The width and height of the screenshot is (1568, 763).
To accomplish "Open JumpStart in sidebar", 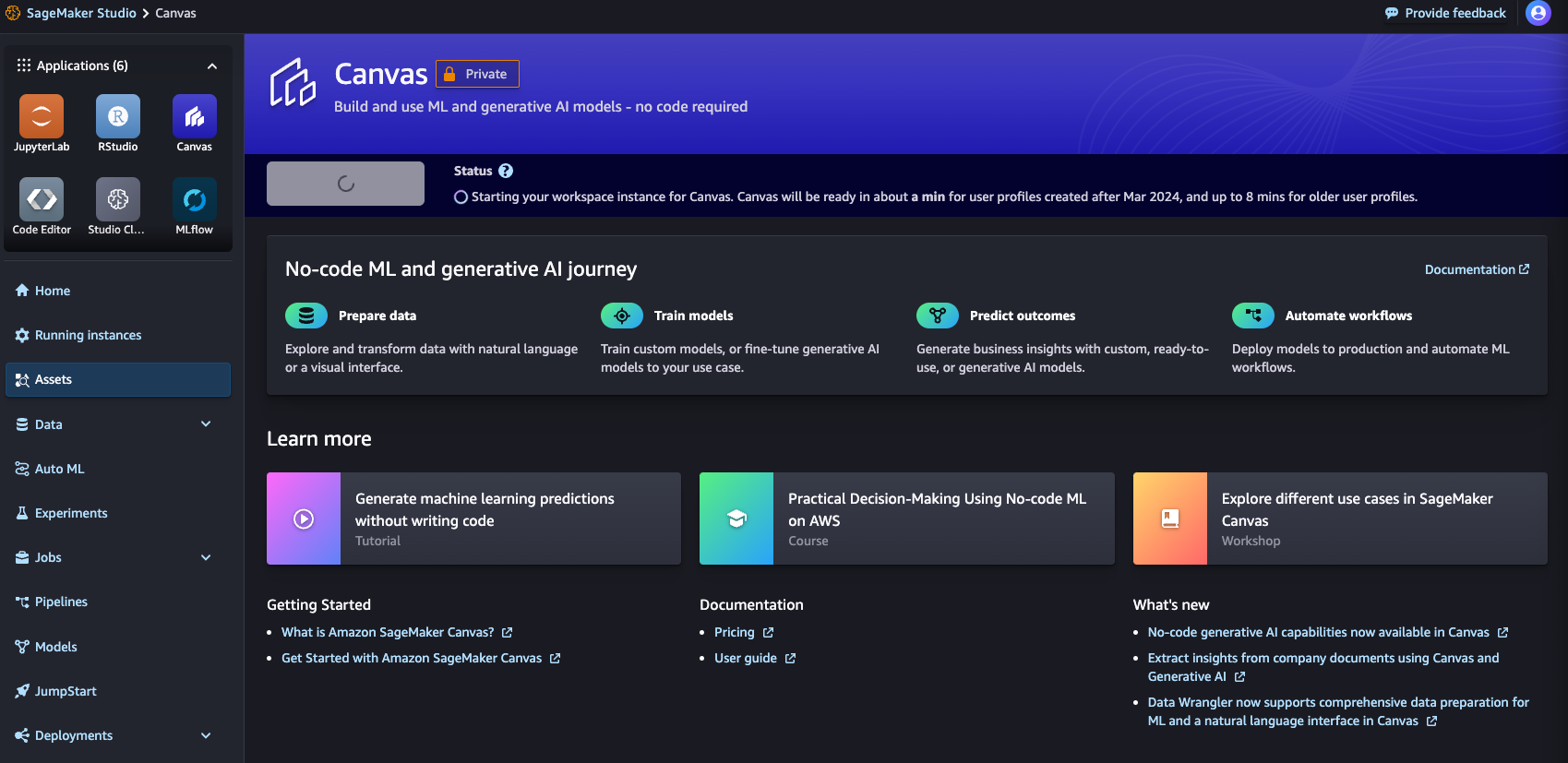I will (118, 691).
